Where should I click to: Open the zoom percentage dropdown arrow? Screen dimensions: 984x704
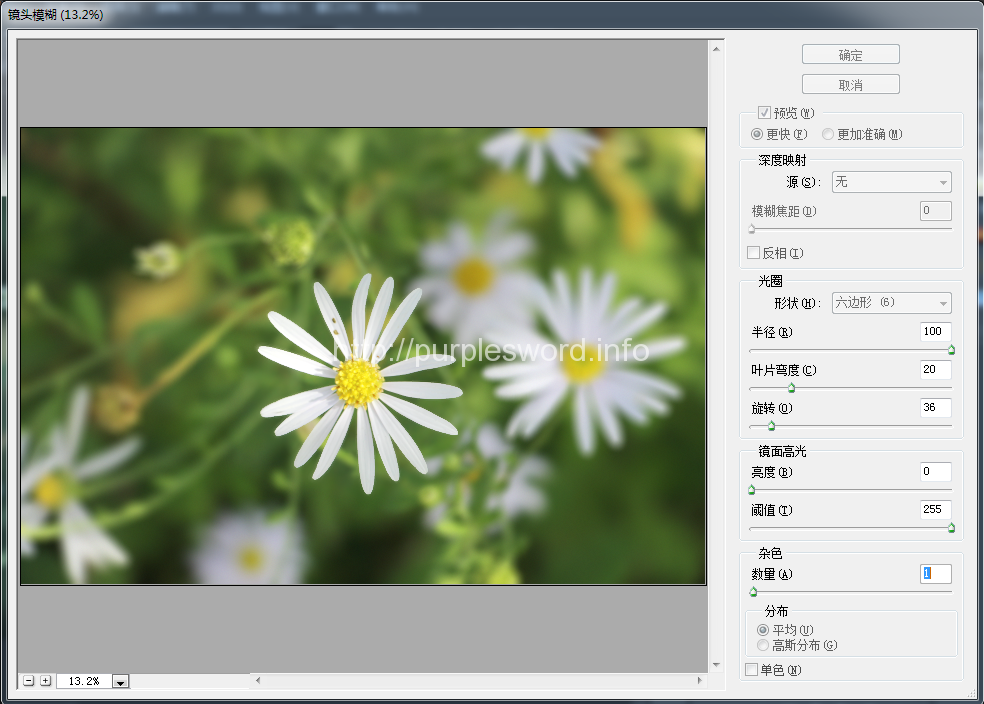[120, 681]
